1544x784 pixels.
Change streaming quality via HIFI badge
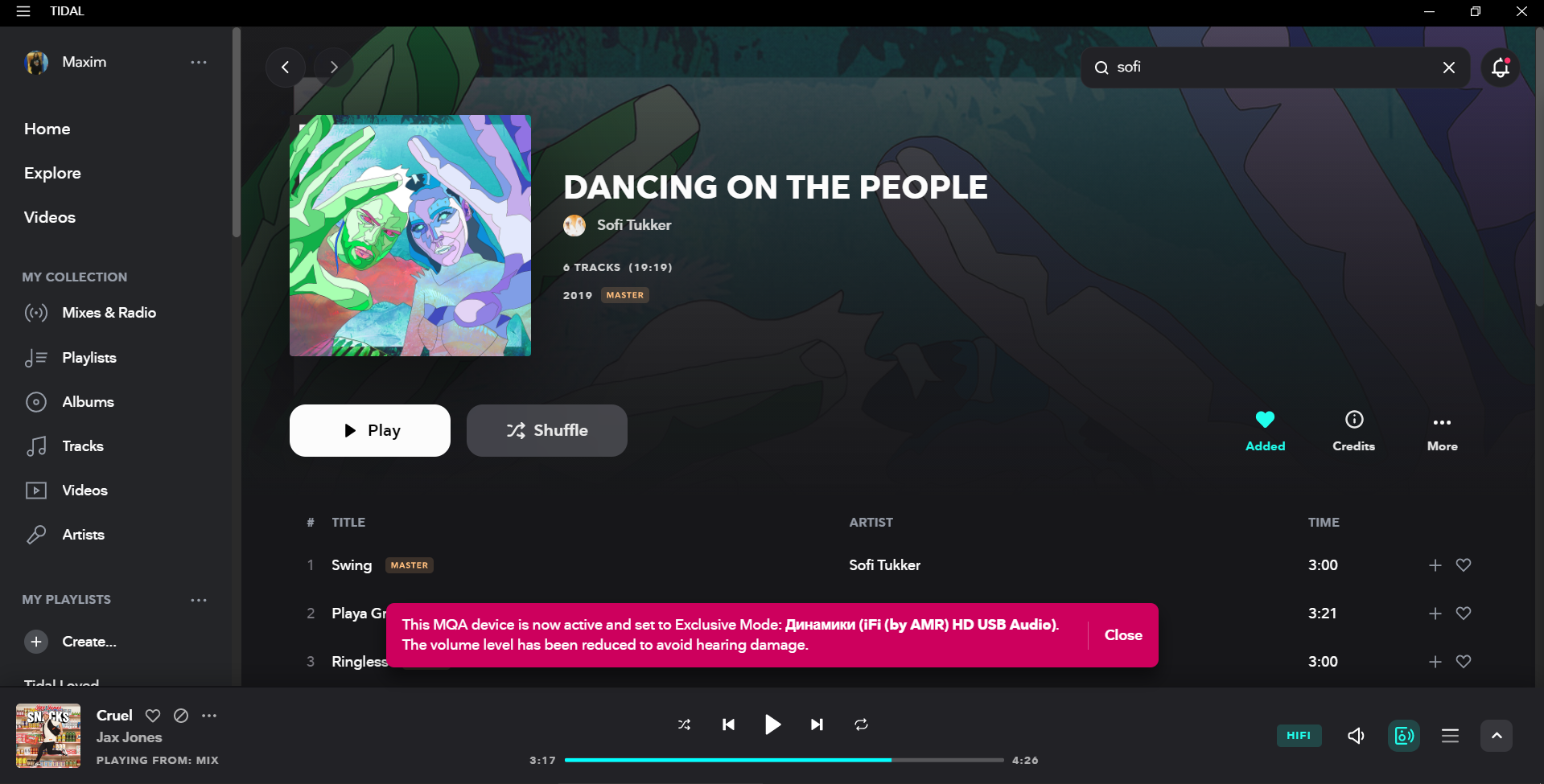coord(1299,736)
